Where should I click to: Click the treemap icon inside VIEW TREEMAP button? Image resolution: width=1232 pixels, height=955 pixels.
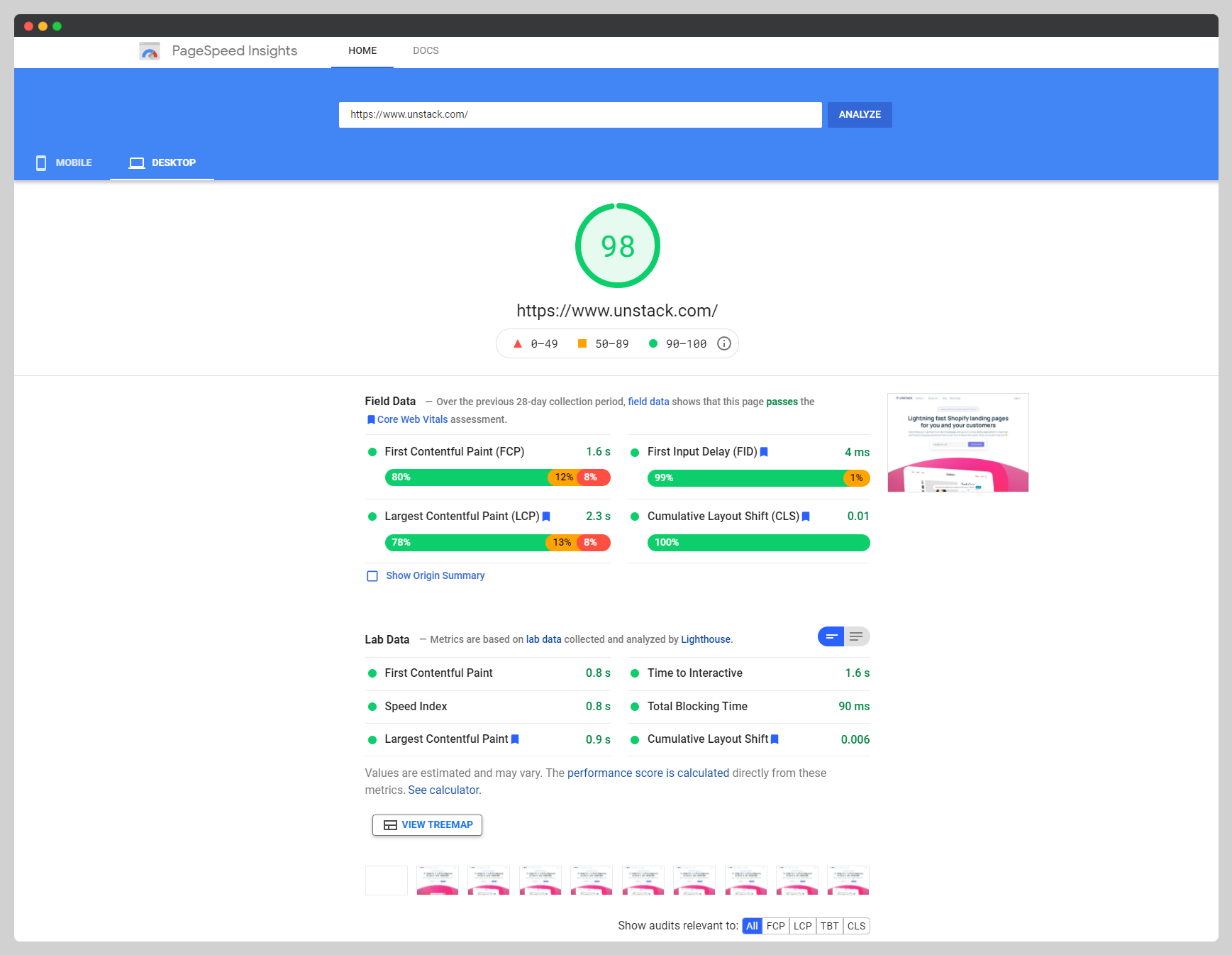(389, 824)
